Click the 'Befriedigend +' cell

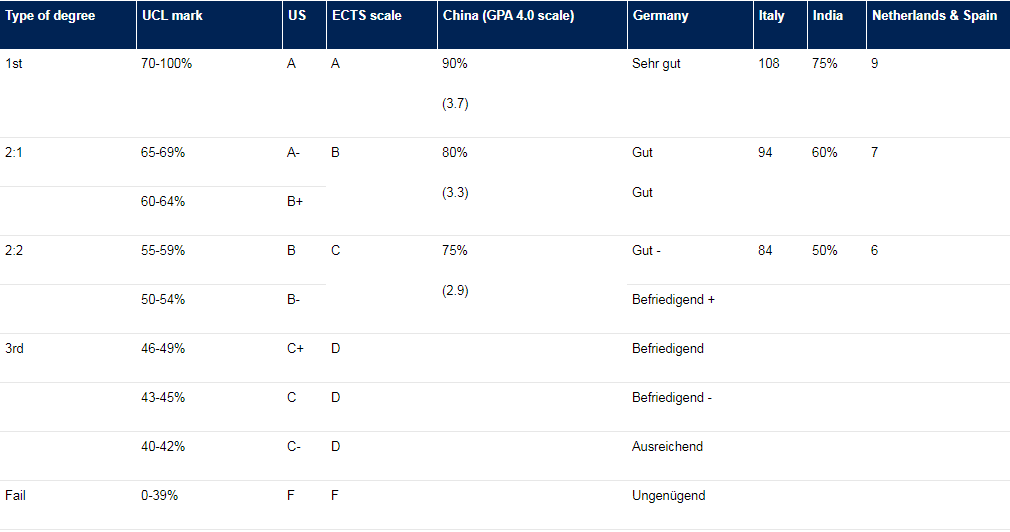(x=673, y=299)
